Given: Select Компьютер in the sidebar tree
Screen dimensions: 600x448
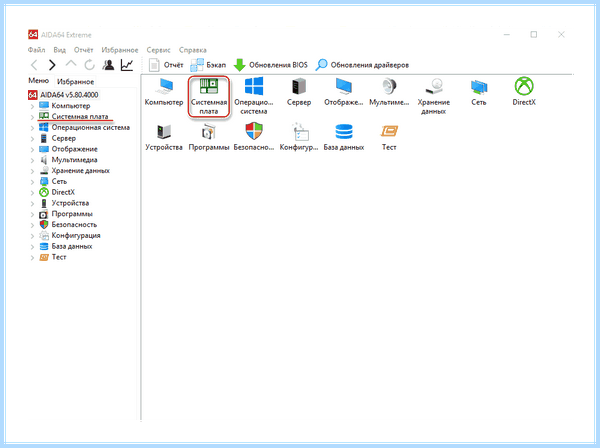Looking at the screenshot, I should [65, 106].
